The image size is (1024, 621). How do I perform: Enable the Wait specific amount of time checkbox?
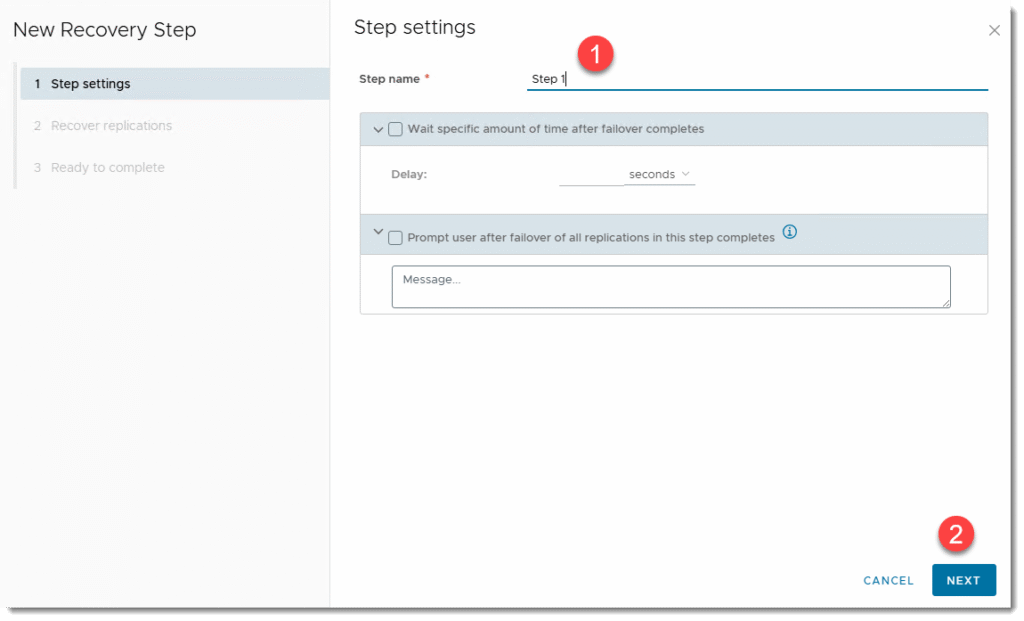395,129
